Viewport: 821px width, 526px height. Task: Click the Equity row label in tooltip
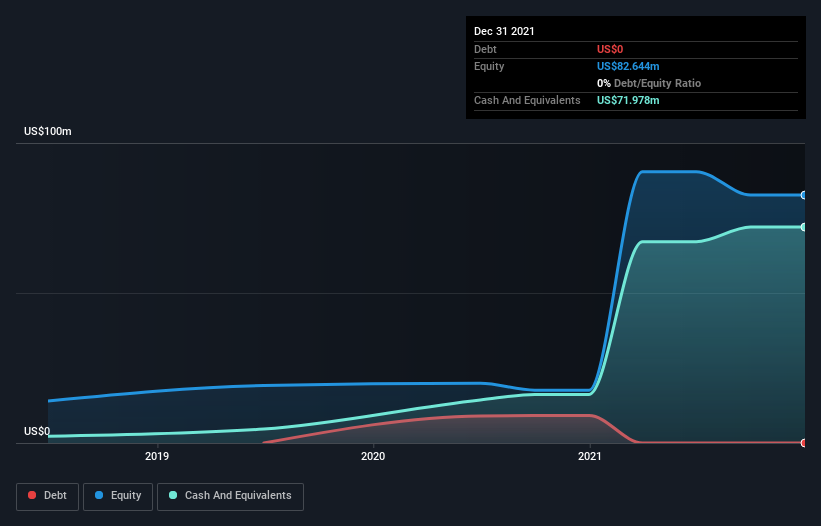489,66
